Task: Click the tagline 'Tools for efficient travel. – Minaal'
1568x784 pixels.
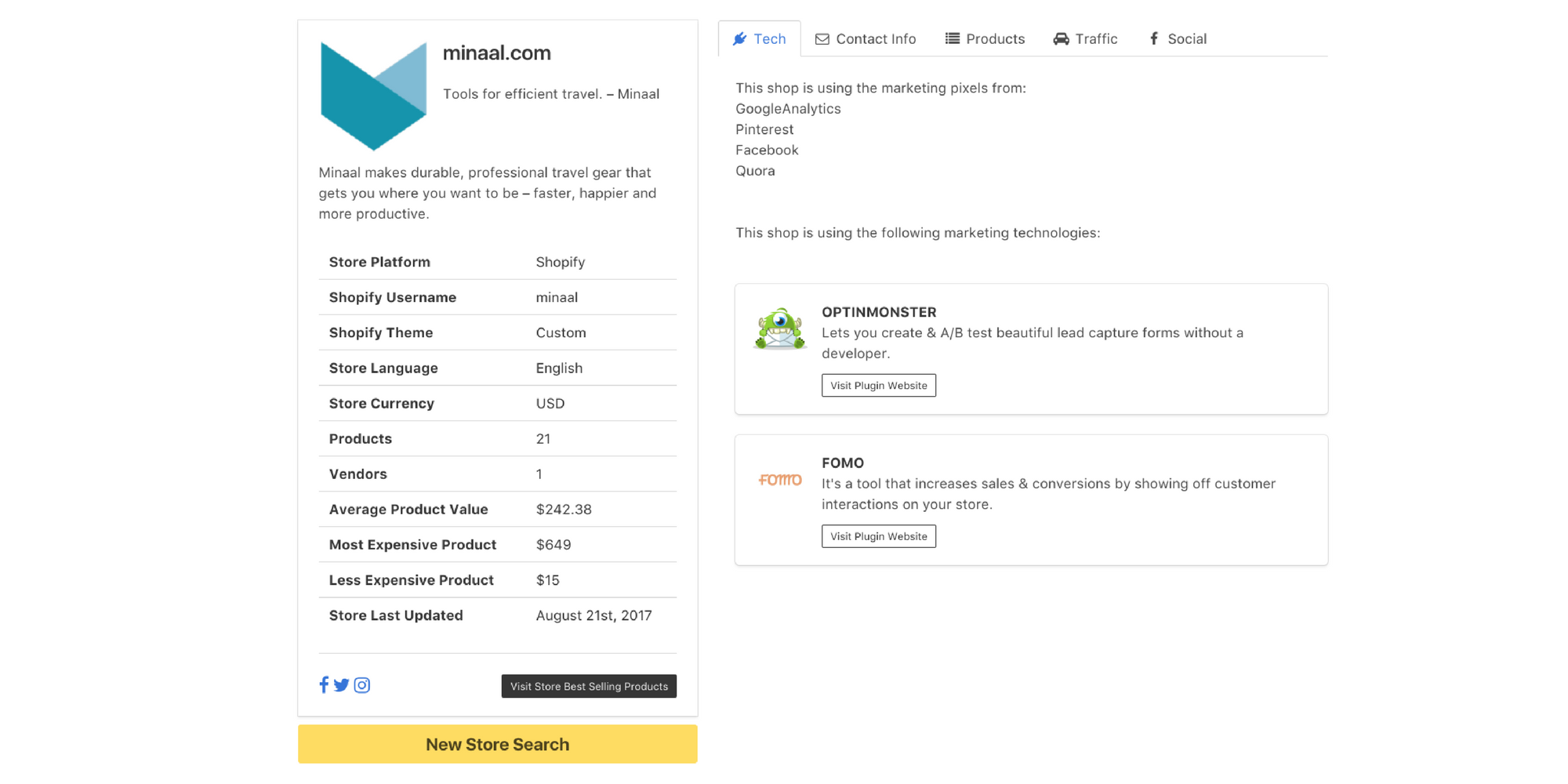Action: (x=551, y=94)
